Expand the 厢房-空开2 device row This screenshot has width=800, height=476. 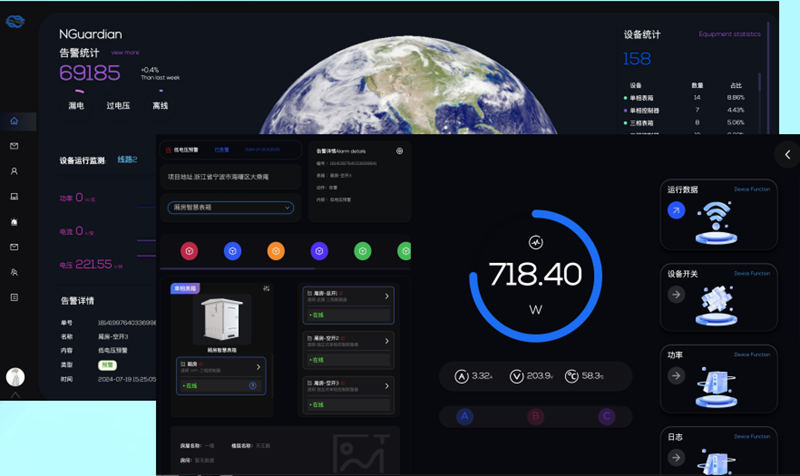[388, 339]
